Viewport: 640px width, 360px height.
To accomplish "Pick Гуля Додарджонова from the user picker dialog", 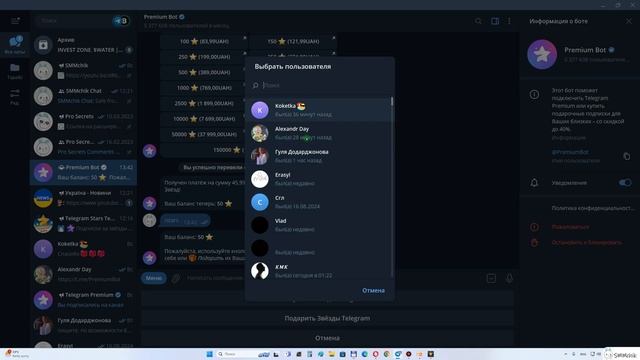I will (x=318, y=156).
